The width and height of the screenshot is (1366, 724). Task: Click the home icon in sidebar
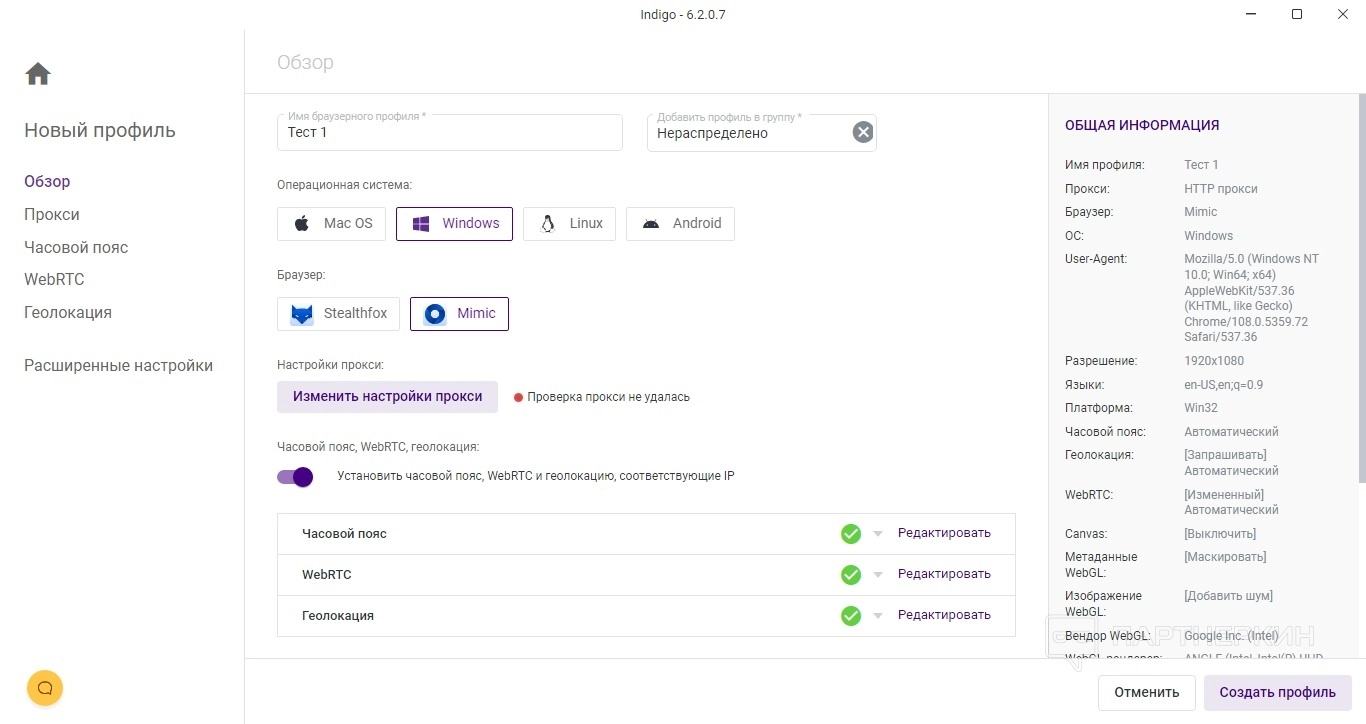pyautogui.click(x=38, y=74)
